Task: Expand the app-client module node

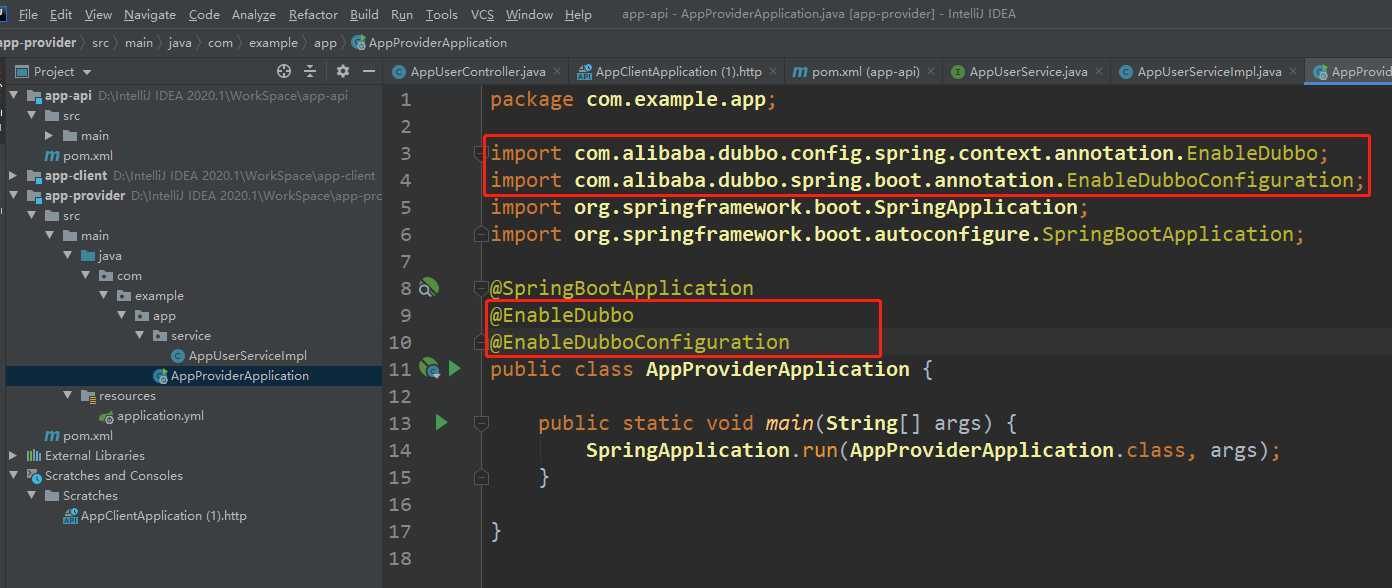Action: [x=13, y=175]
